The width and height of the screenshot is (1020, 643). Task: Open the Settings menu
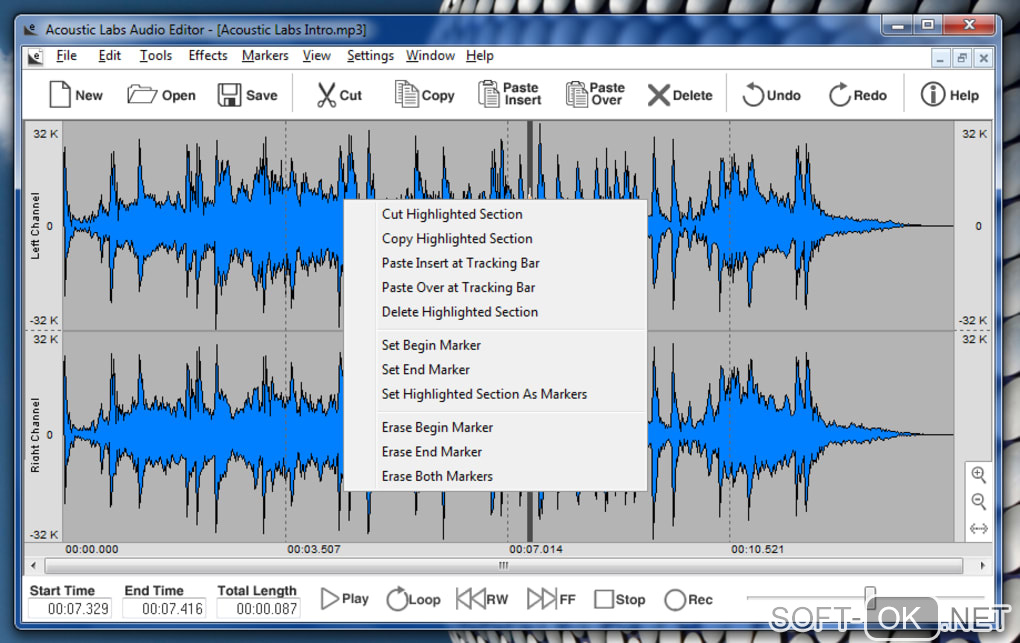370,56
